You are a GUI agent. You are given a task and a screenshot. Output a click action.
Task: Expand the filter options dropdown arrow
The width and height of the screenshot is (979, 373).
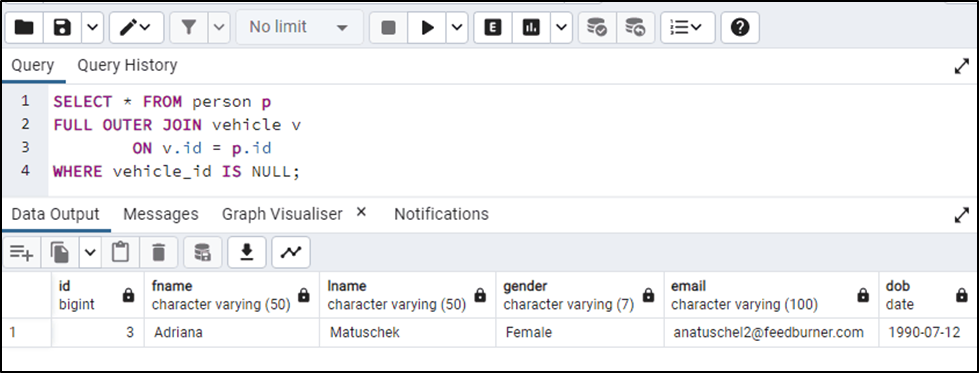pyautogui.click(x=219, y=27)
